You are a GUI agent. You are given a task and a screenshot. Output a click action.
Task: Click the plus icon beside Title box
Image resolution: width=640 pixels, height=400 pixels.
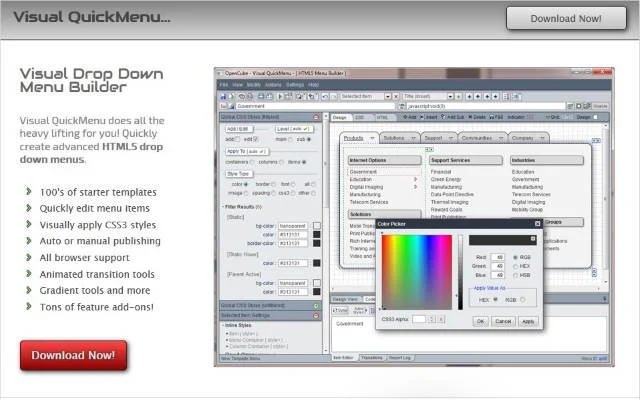coord(458,97)
